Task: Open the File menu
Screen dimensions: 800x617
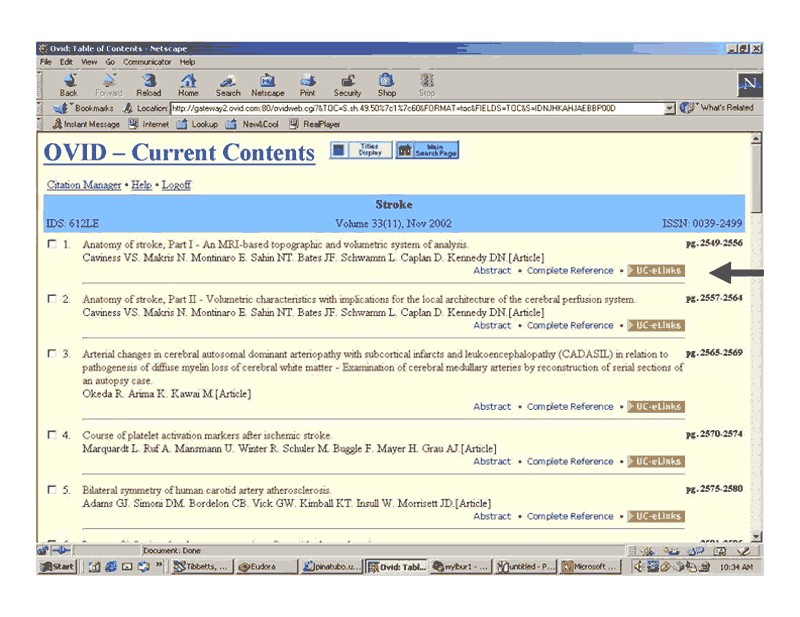Action: tap(46, 62)
